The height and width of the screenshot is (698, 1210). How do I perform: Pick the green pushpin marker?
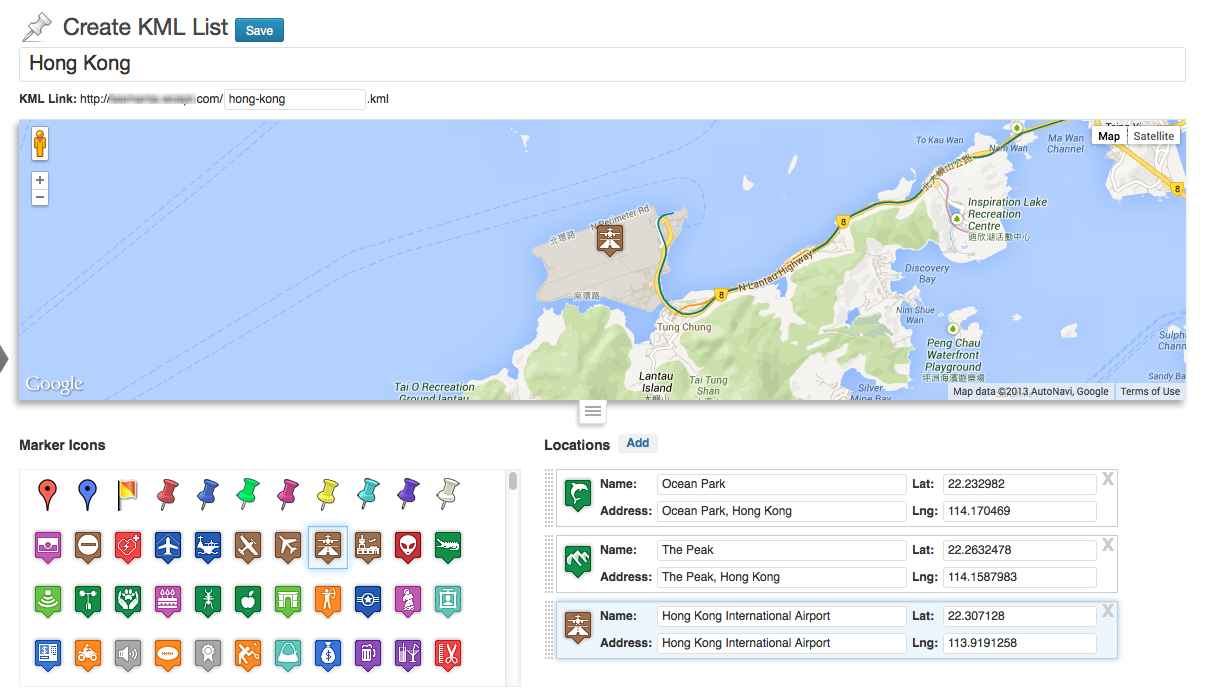click(x=248, y=493)
